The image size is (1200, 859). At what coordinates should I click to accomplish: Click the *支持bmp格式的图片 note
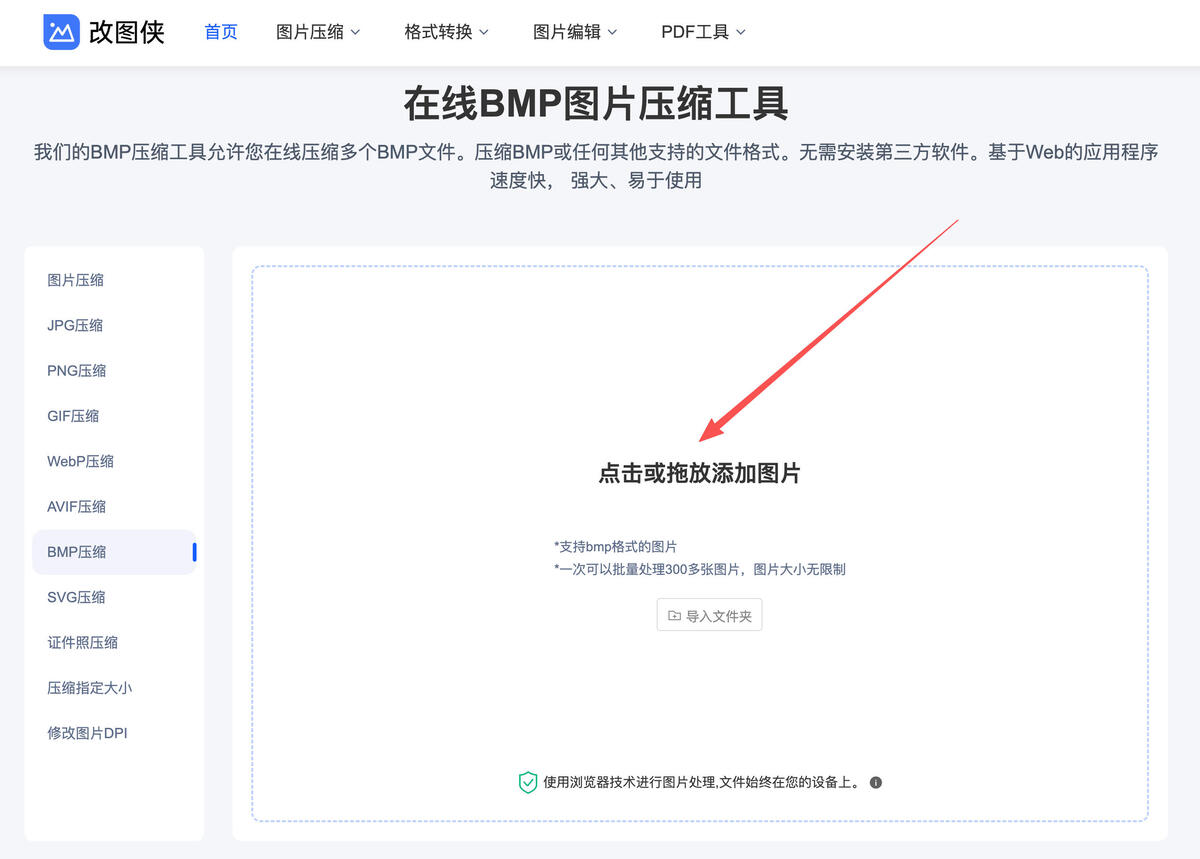pyautogui.click(x=616, y=547)
